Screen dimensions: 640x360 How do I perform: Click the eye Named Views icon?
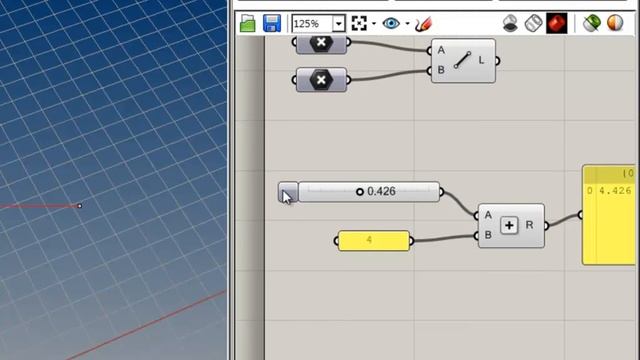(391, 24)
